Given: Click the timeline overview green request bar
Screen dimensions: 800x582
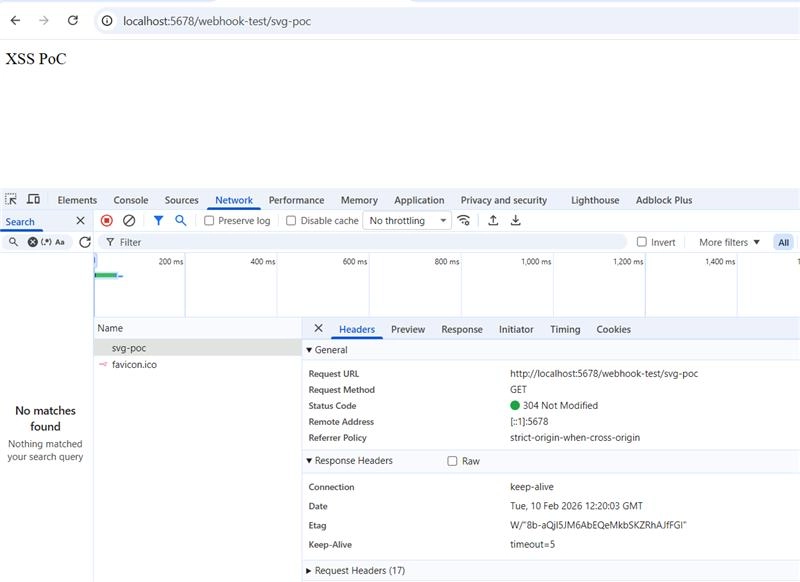Looking at the screenshot, I should (x=106, y=275).
